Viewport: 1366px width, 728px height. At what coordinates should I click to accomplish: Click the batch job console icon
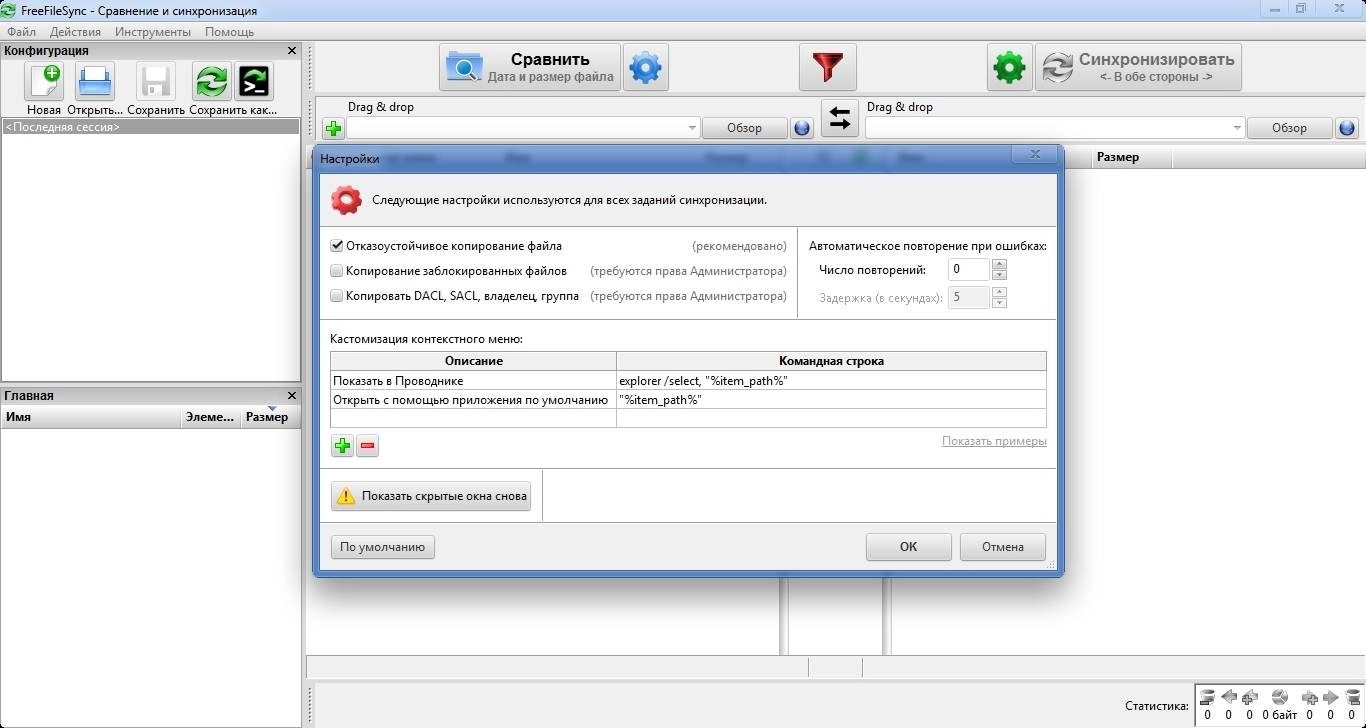255,82
